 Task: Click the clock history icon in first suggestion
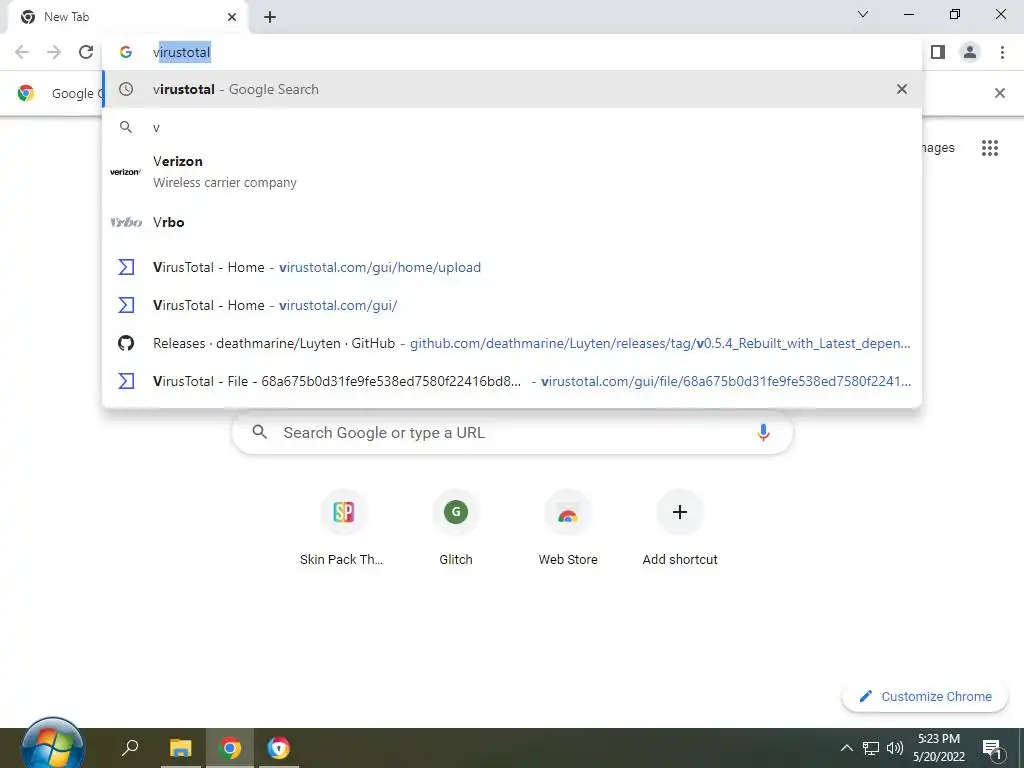tap(126, 89)
